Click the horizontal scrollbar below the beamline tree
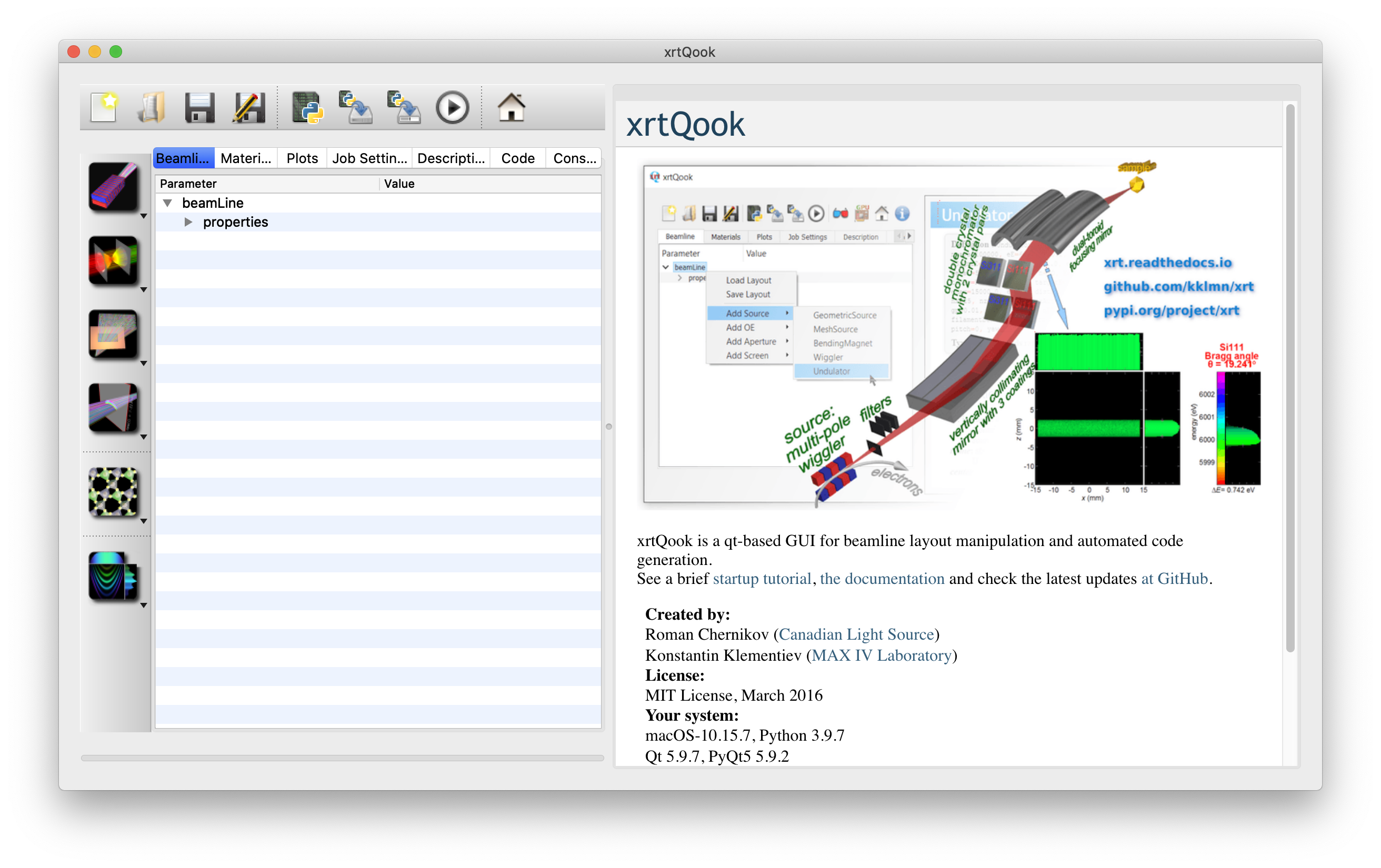 tap(343, 758)
